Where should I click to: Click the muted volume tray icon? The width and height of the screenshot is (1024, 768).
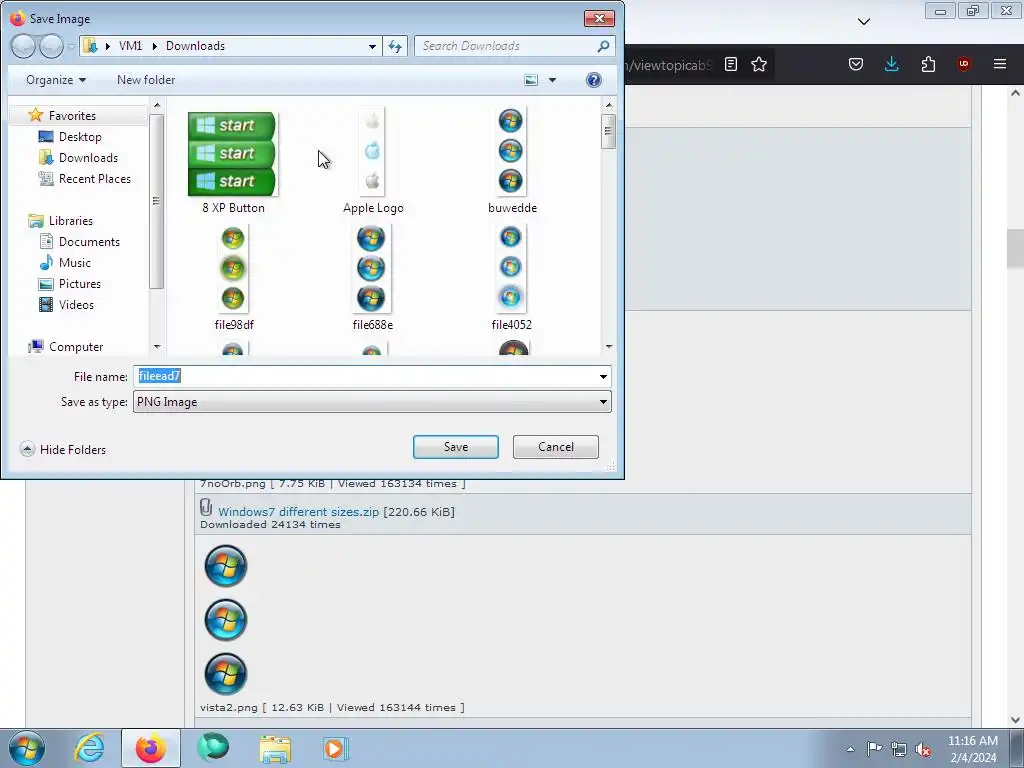pyautogui.click(x=922, y=749)
